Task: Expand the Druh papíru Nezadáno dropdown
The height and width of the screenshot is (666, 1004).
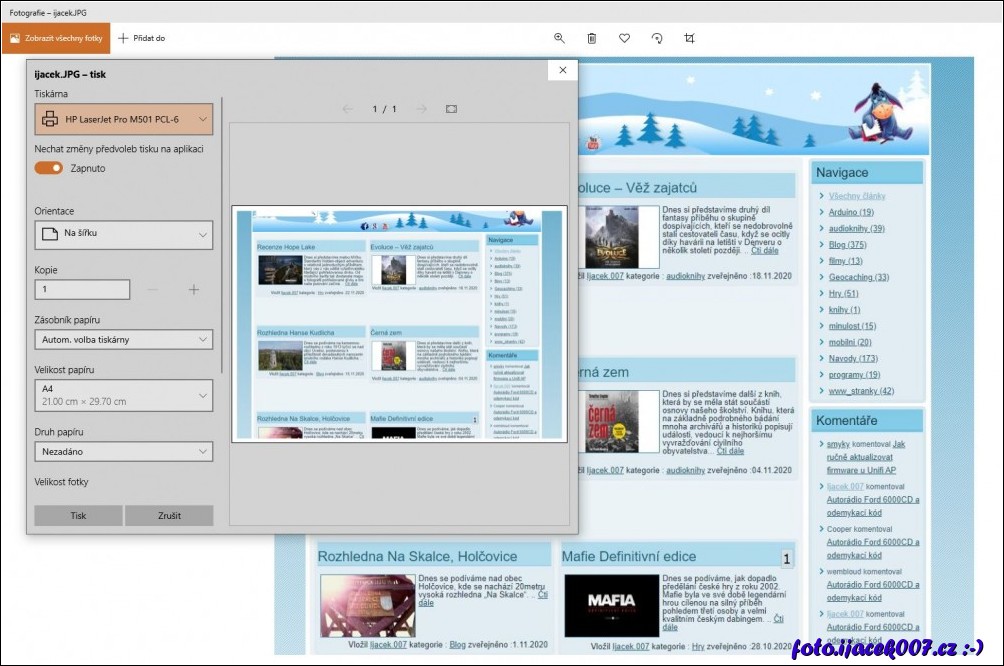Action: click(124, 452)
